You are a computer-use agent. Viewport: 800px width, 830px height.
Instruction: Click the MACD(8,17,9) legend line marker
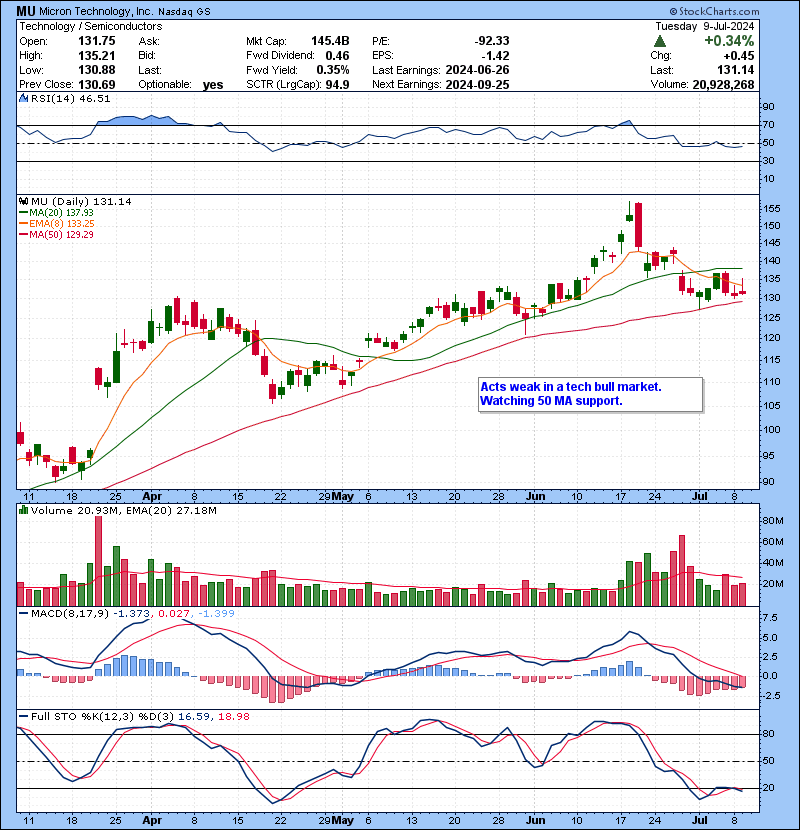[23, 614]
